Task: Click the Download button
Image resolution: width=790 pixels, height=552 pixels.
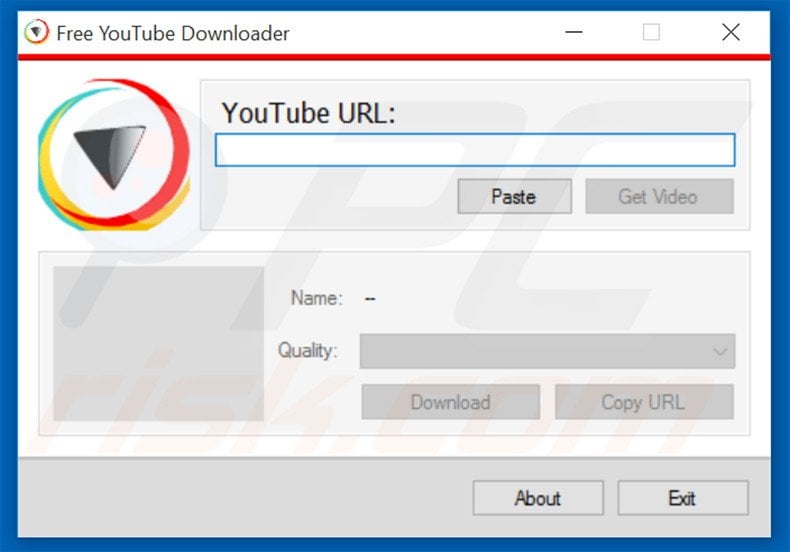Action: coord(450,402)
